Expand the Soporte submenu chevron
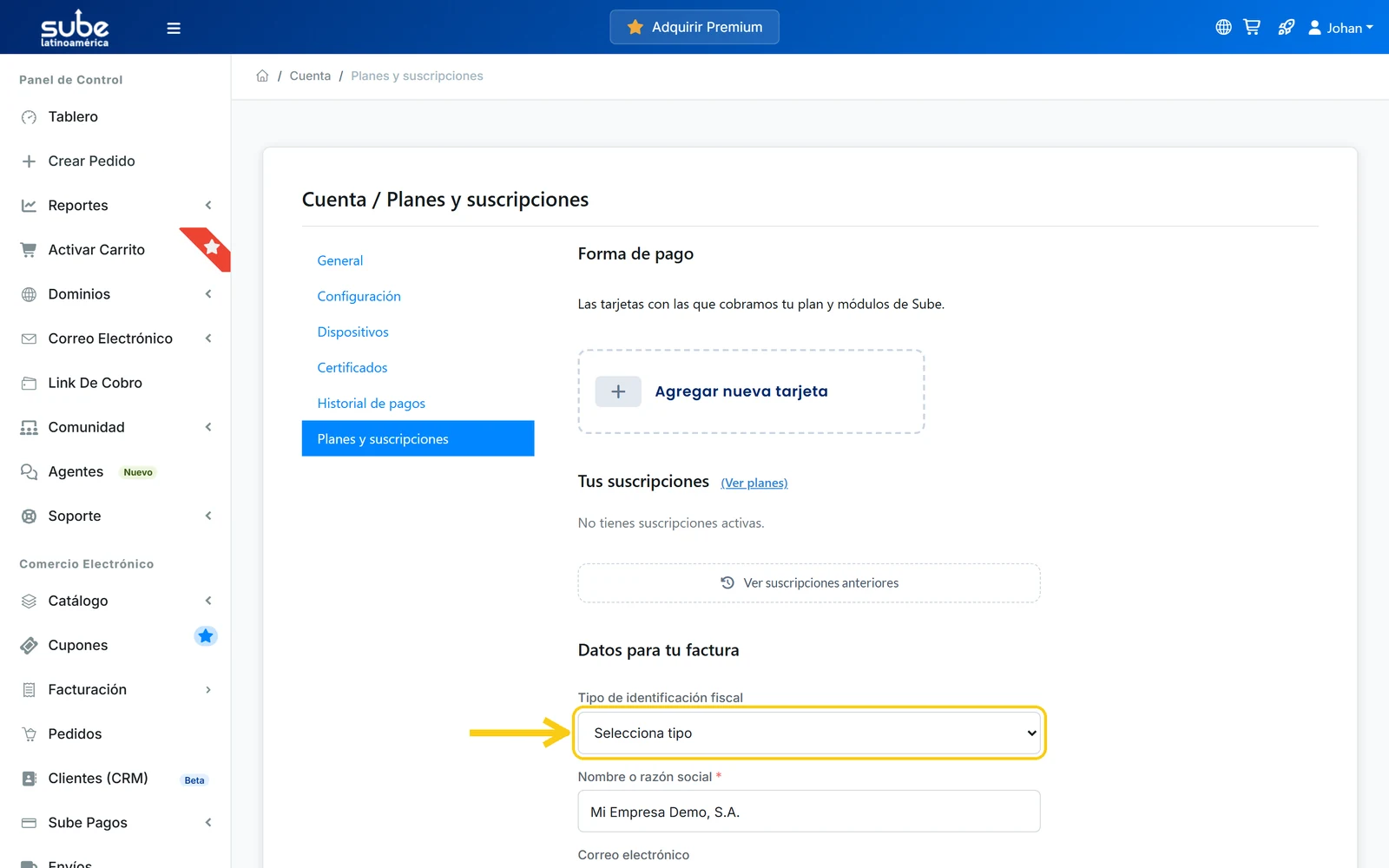 click(208, 516)
